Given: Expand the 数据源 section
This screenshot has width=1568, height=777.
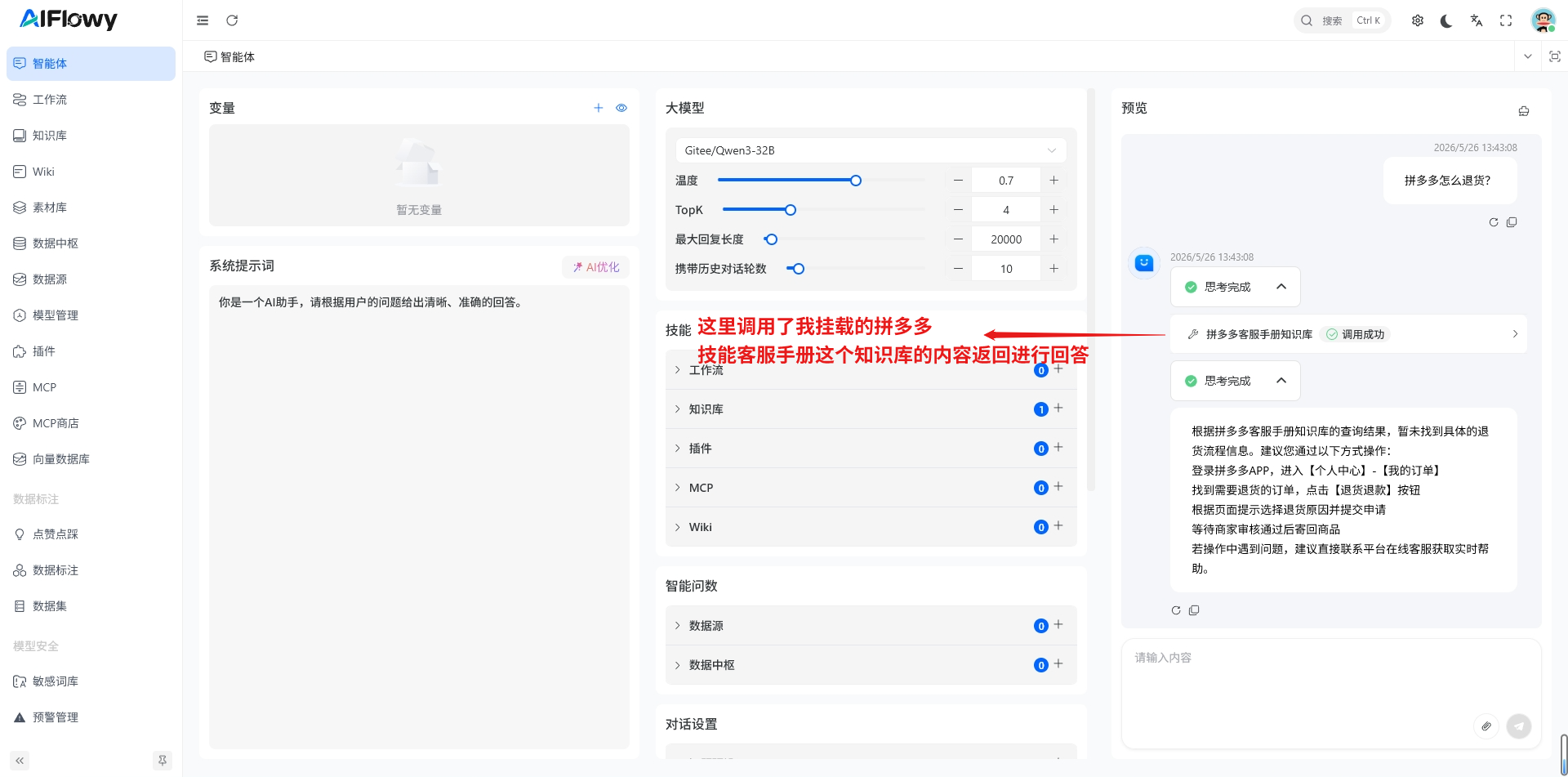Looking at the screenshot, I should pyautogui.click(x=678, y=626).
